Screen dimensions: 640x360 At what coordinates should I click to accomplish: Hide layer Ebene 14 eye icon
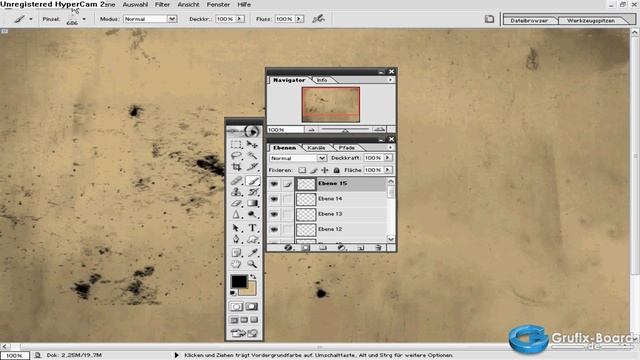(x=274, y=199)
